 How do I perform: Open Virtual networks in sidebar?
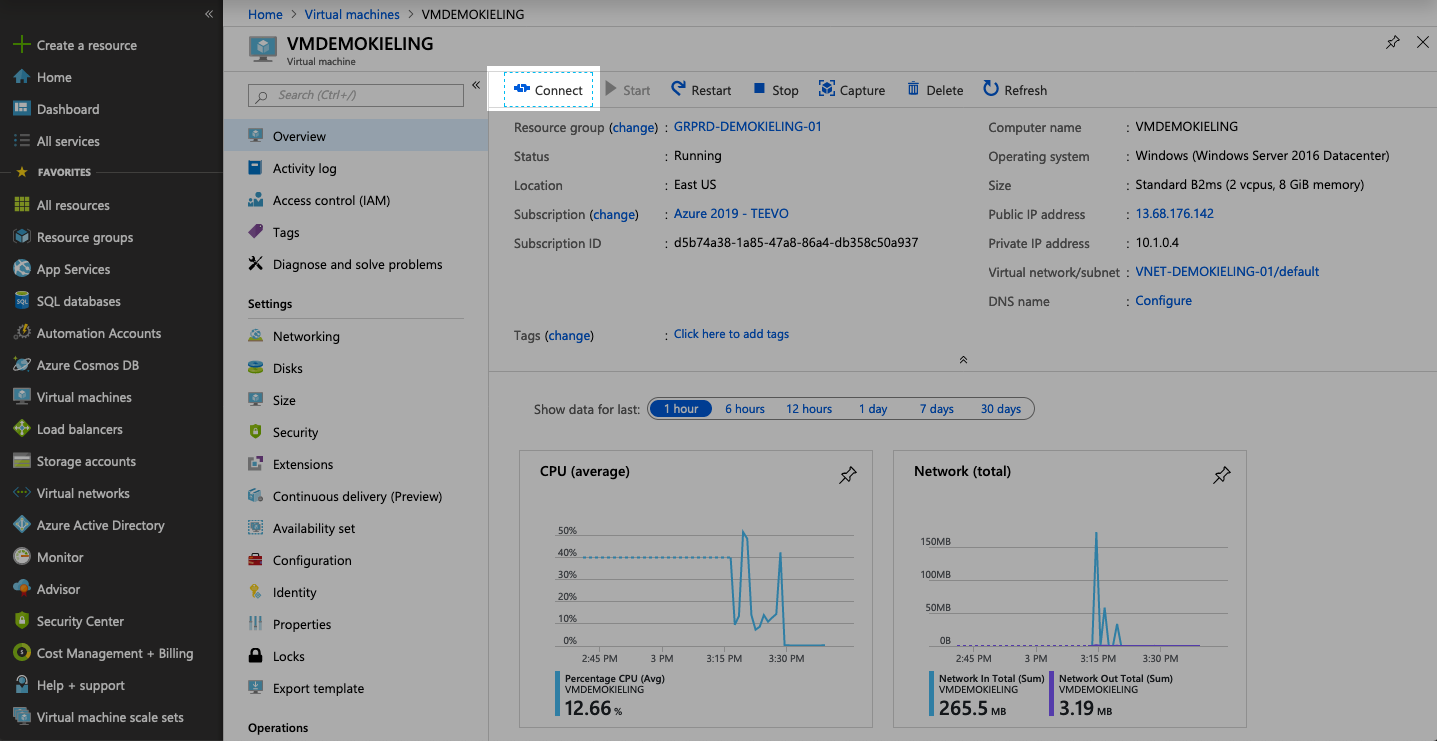(x=83, y=493)
